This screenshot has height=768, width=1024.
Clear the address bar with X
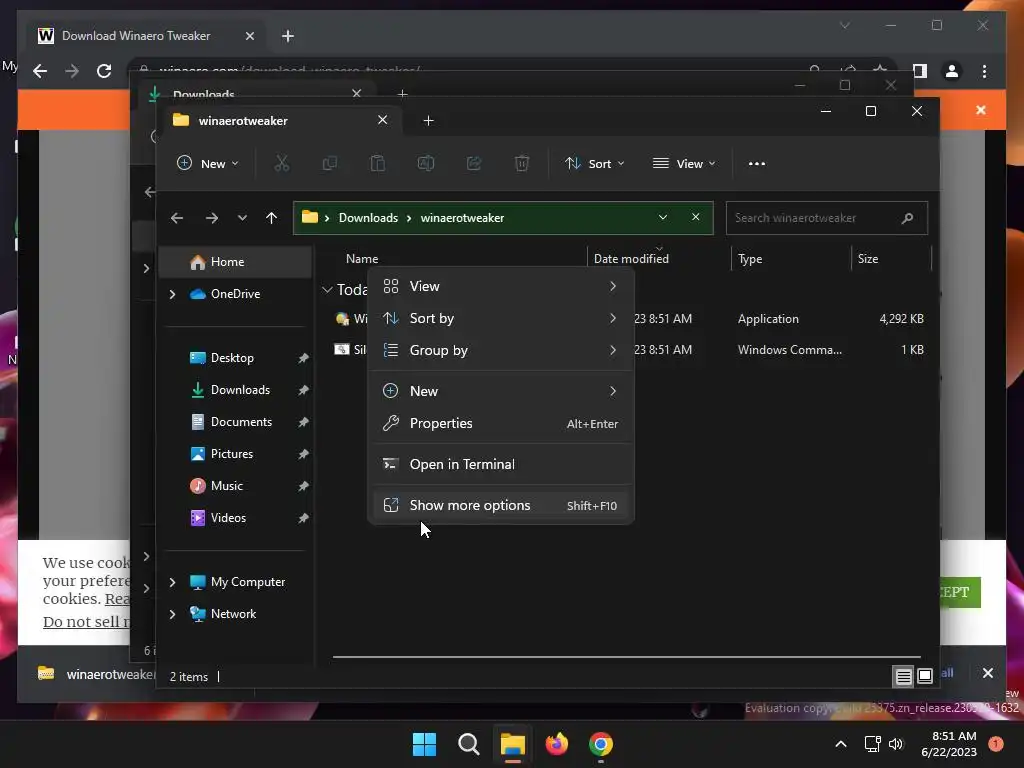(696, 217)
